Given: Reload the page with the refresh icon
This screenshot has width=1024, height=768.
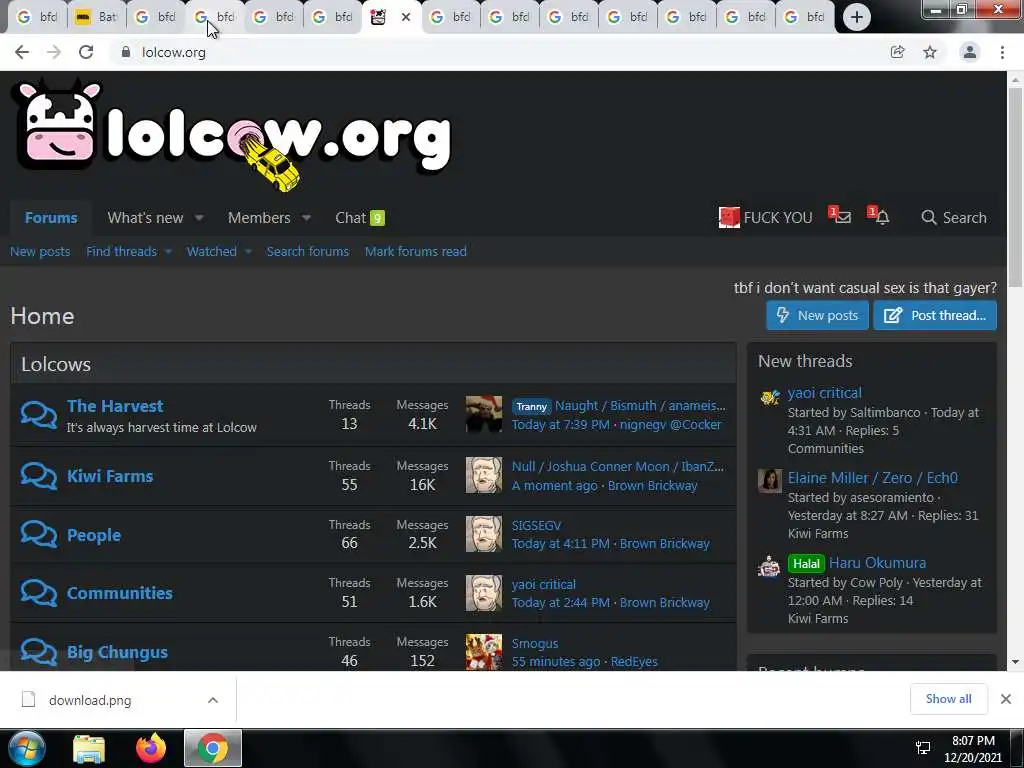Looking at the screenshot, I should tap(86, 52).
